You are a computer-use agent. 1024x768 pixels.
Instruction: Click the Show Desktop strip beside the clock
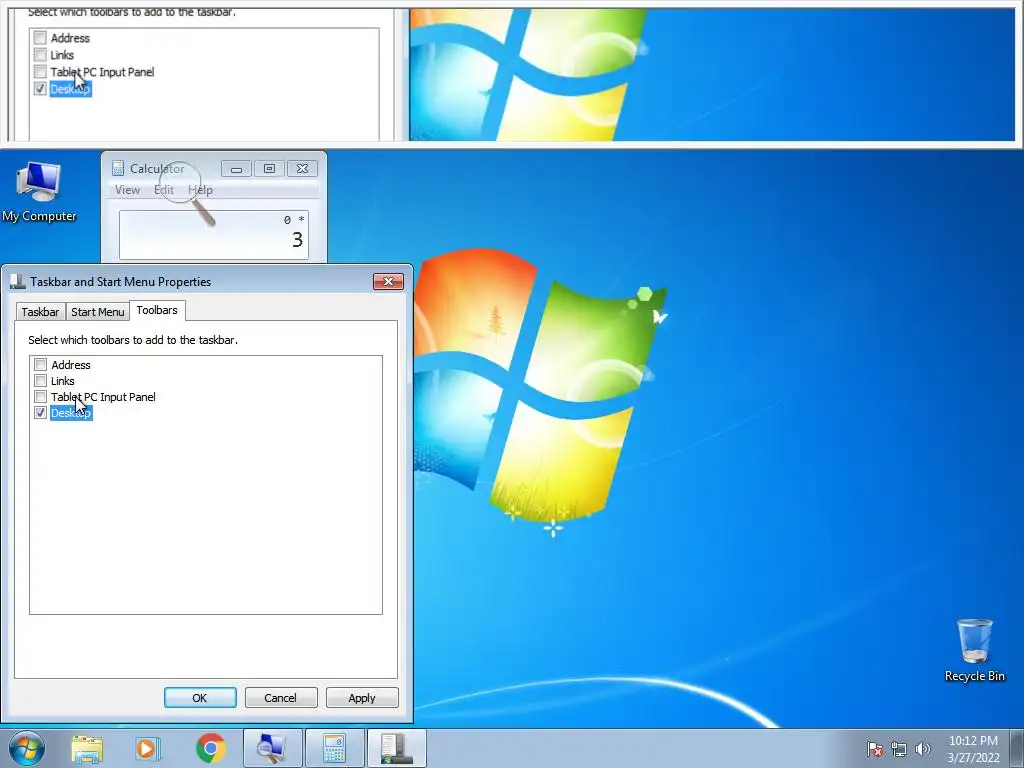(x=1016, y=748)
